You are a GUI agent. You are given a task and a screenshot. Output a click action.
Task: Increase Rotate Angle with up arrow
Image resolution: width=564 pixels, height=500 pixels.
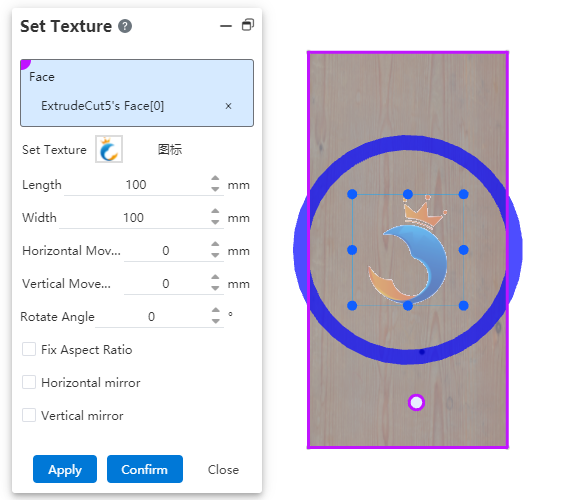pos(215,310)
